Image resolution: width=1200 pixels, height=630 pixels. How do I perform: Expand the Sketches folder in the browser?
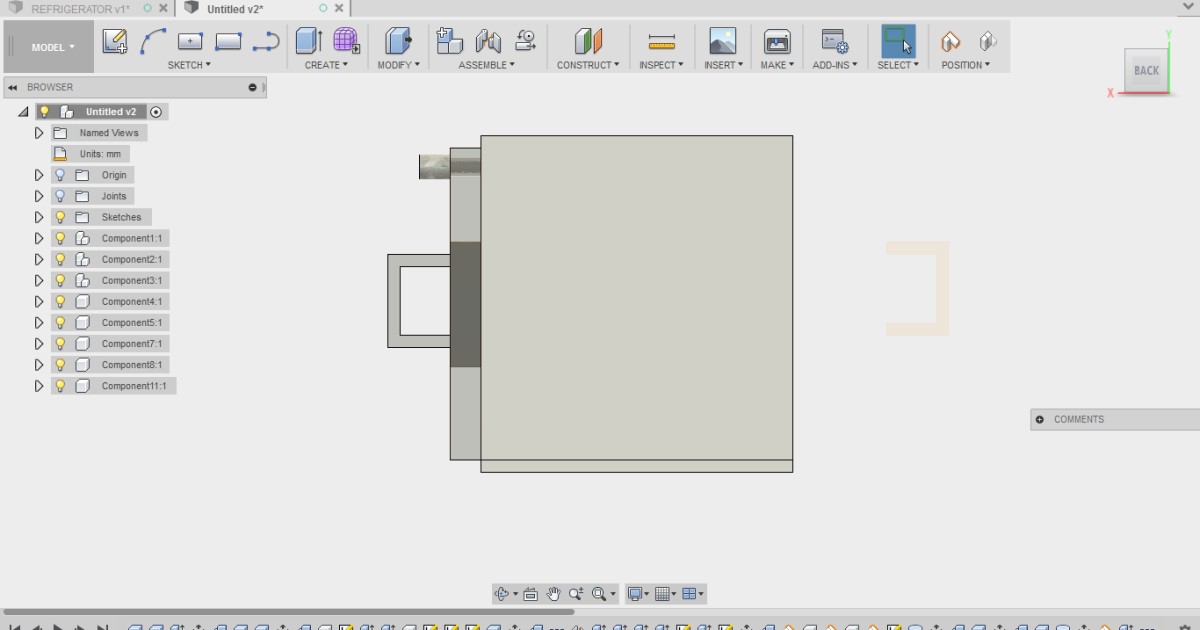(x=38, y=217)
